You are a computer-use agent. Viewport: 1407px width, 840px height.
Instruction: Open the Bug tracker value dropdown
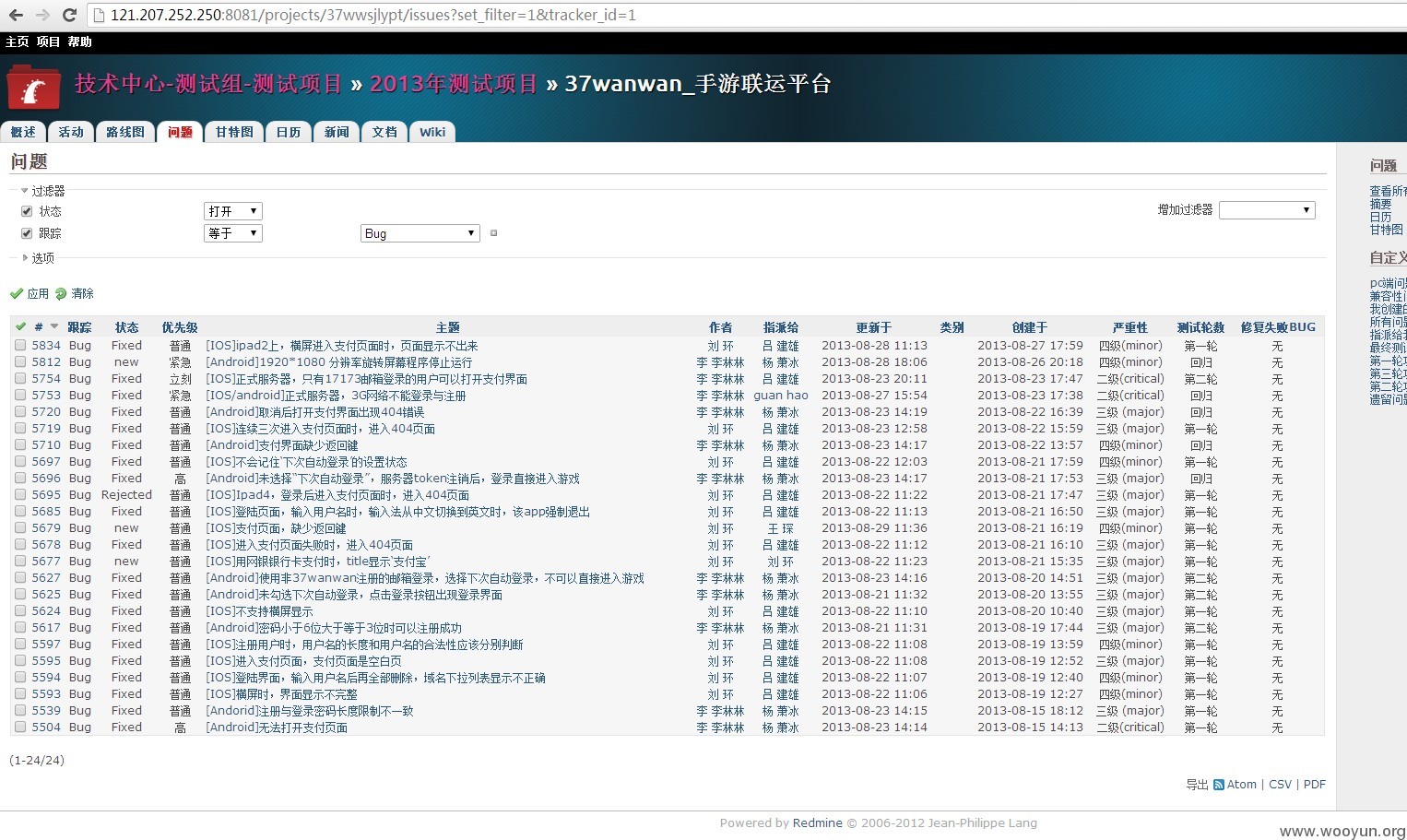click(420, 233)
